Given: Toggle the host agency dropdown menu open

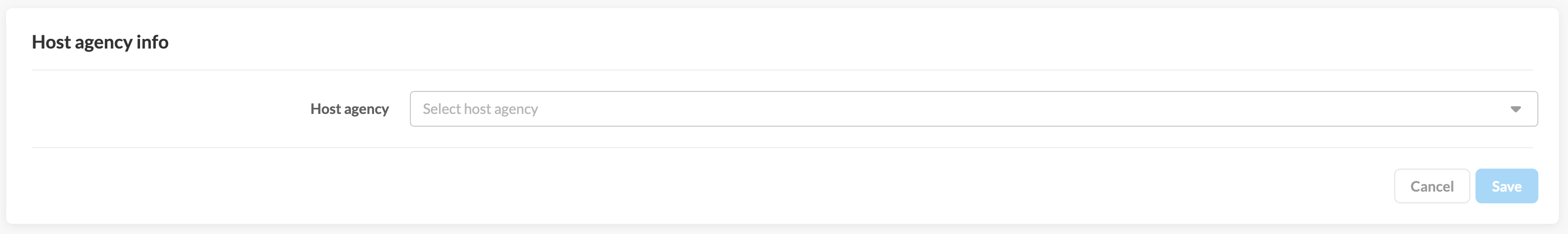Looking at the screenshot, I should tap(1515, 109).
